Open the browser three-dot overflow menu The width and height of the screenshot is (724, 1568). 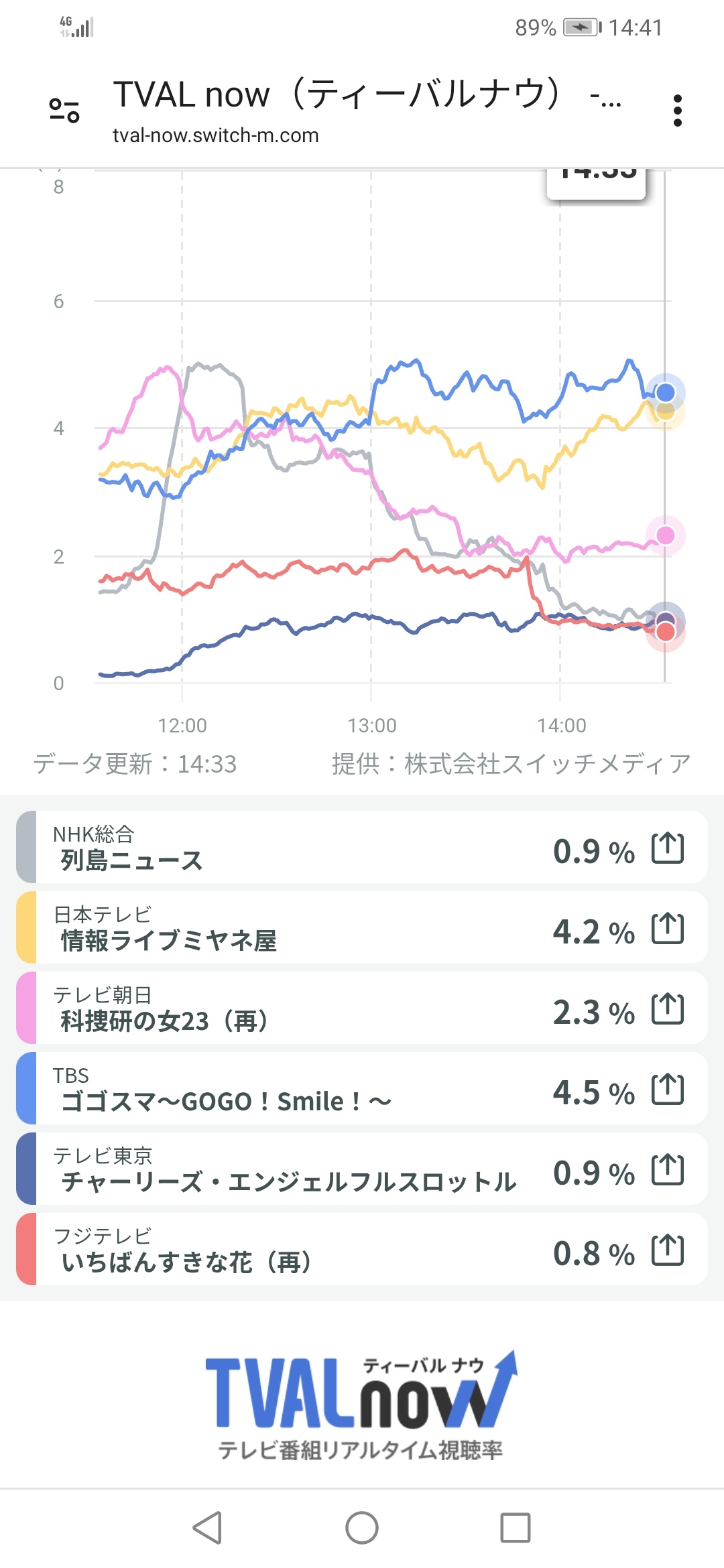point(677,111)
